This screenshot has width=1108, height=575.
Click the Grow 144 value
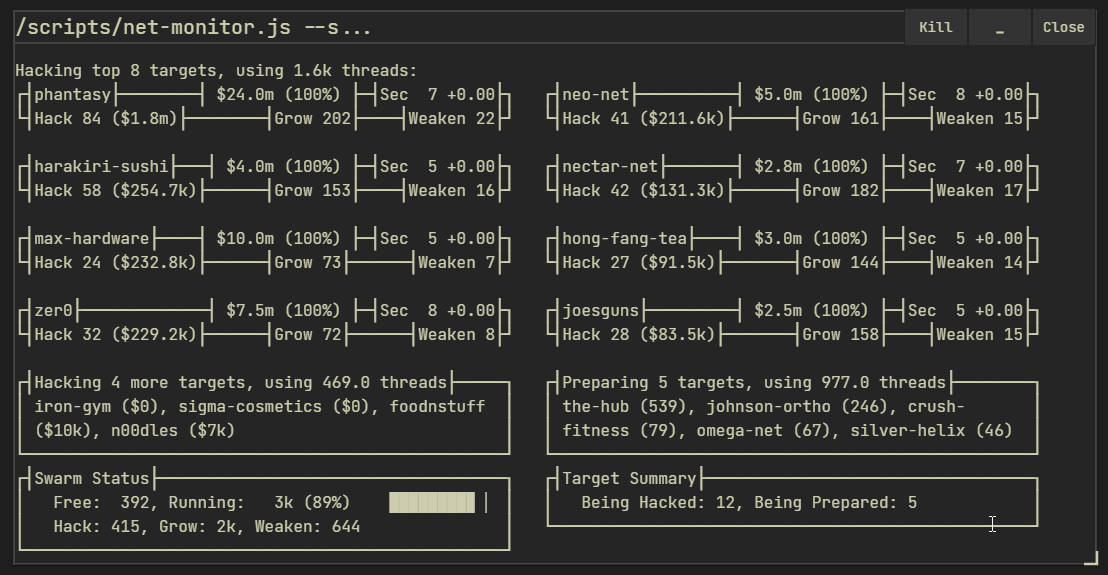click(x=840, y=263)
